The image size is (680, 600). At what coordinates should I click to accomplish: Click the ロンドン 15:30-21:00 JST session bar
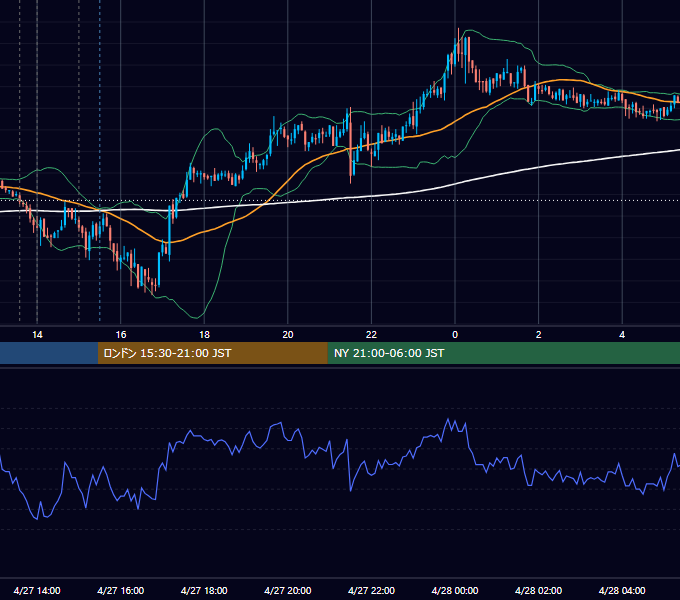pyautogui.click(x=212, y=353)
